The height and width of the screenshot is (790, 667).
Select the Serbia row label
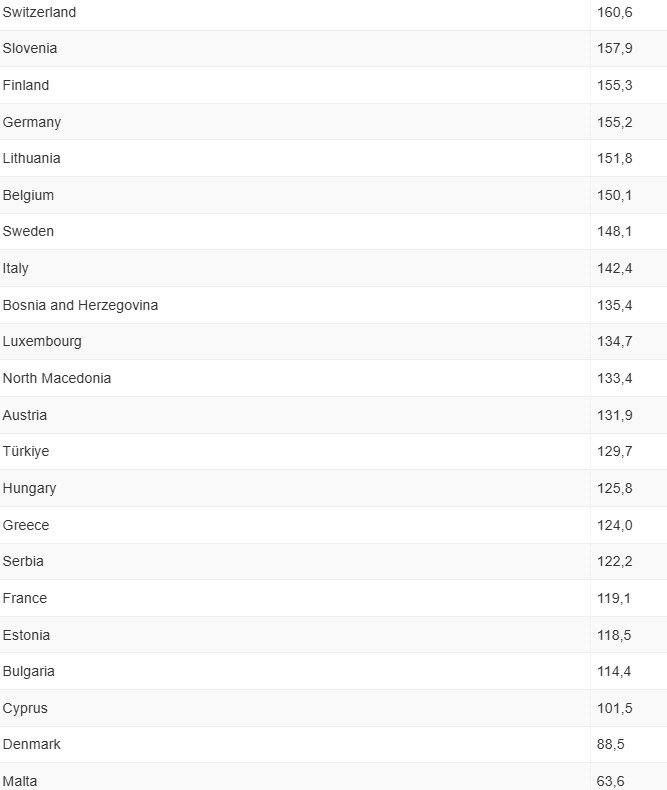(23, 561)
